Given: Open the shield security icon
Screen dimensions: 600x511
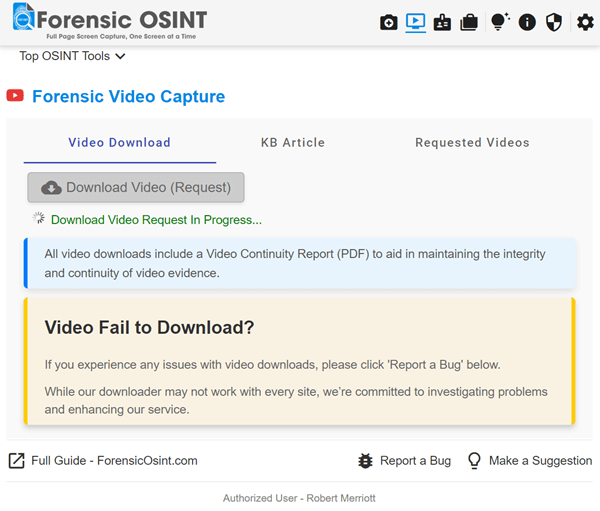Looking at the screenshot, I should (x=554, y=22).
